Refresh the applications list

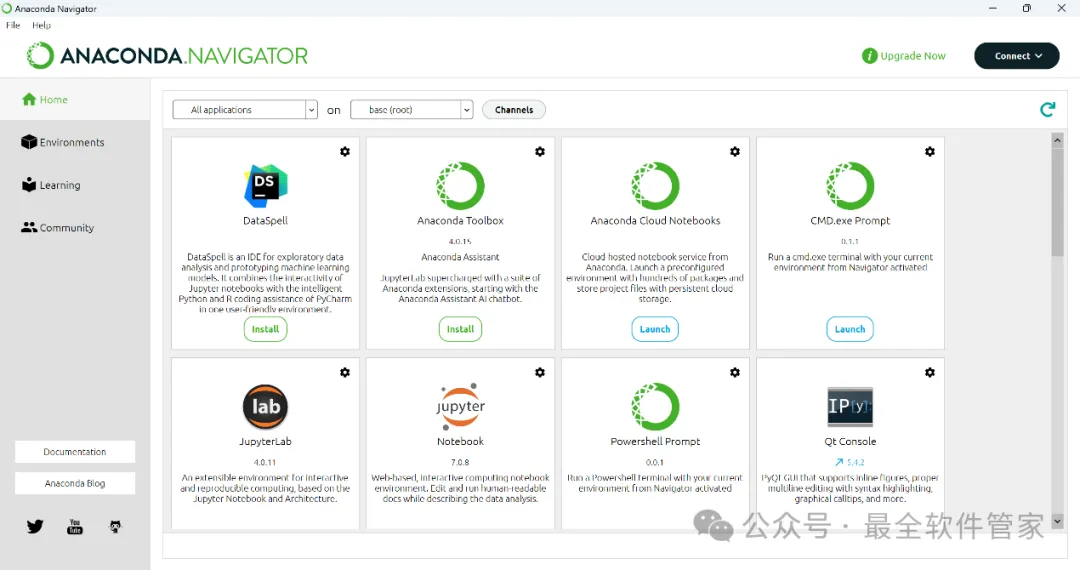(x=1048, y=109)
